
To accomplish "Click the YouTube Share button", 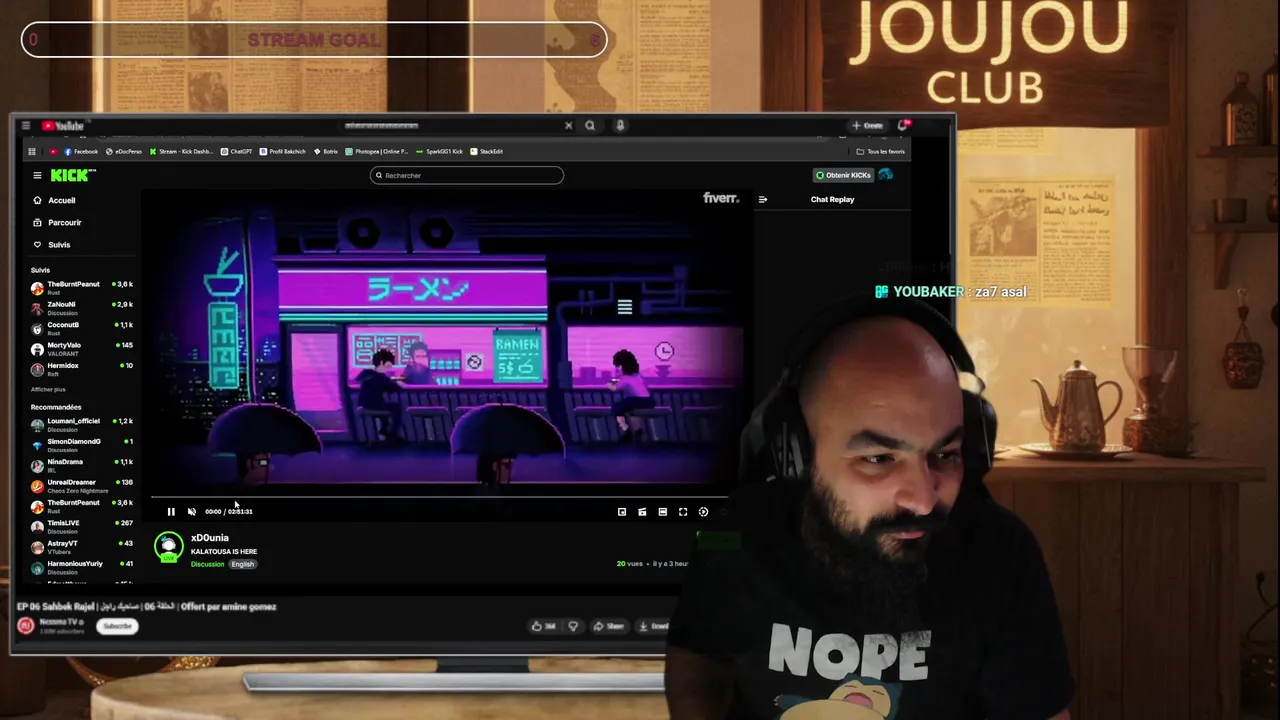I will [608, 626].
